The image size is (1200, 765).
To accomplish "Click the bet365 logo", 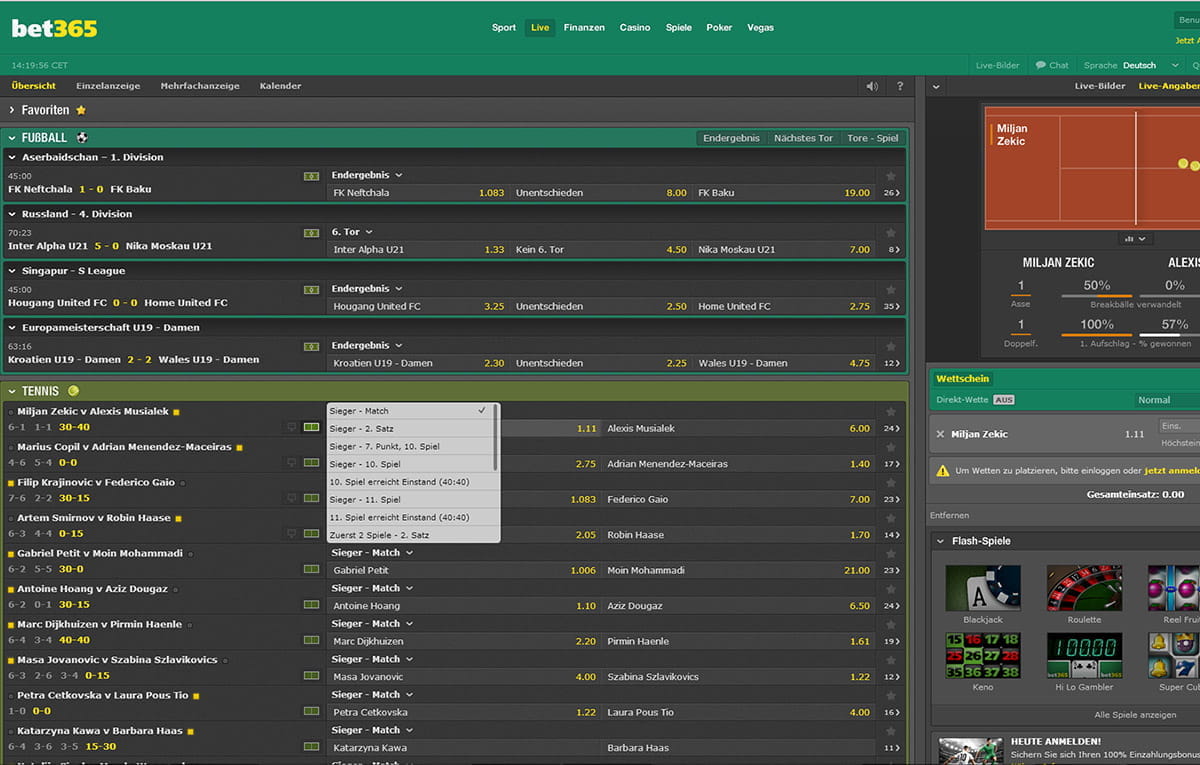I will tap(54, 28).
